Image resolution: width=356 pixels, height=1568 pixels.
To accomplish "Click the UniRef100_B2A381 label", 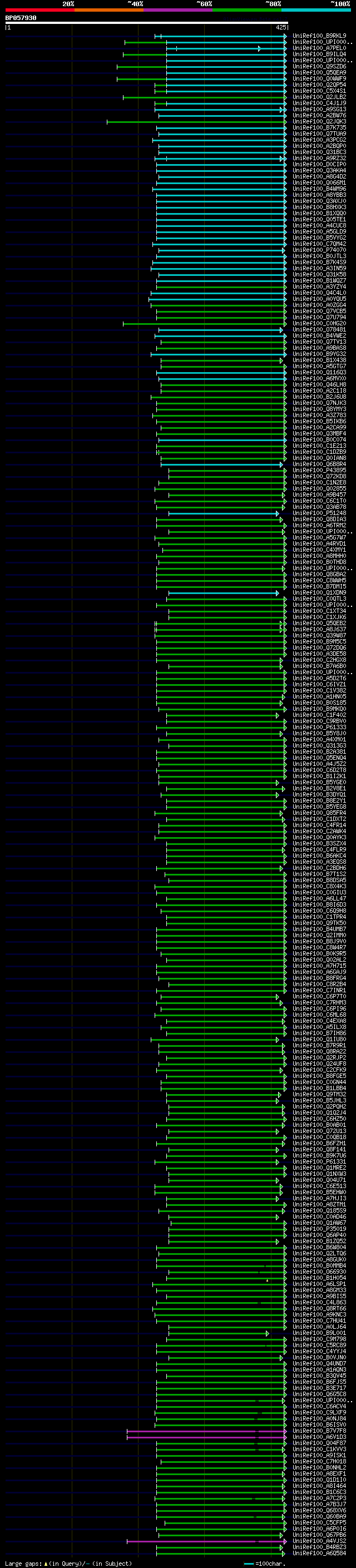I will [319, 752].
